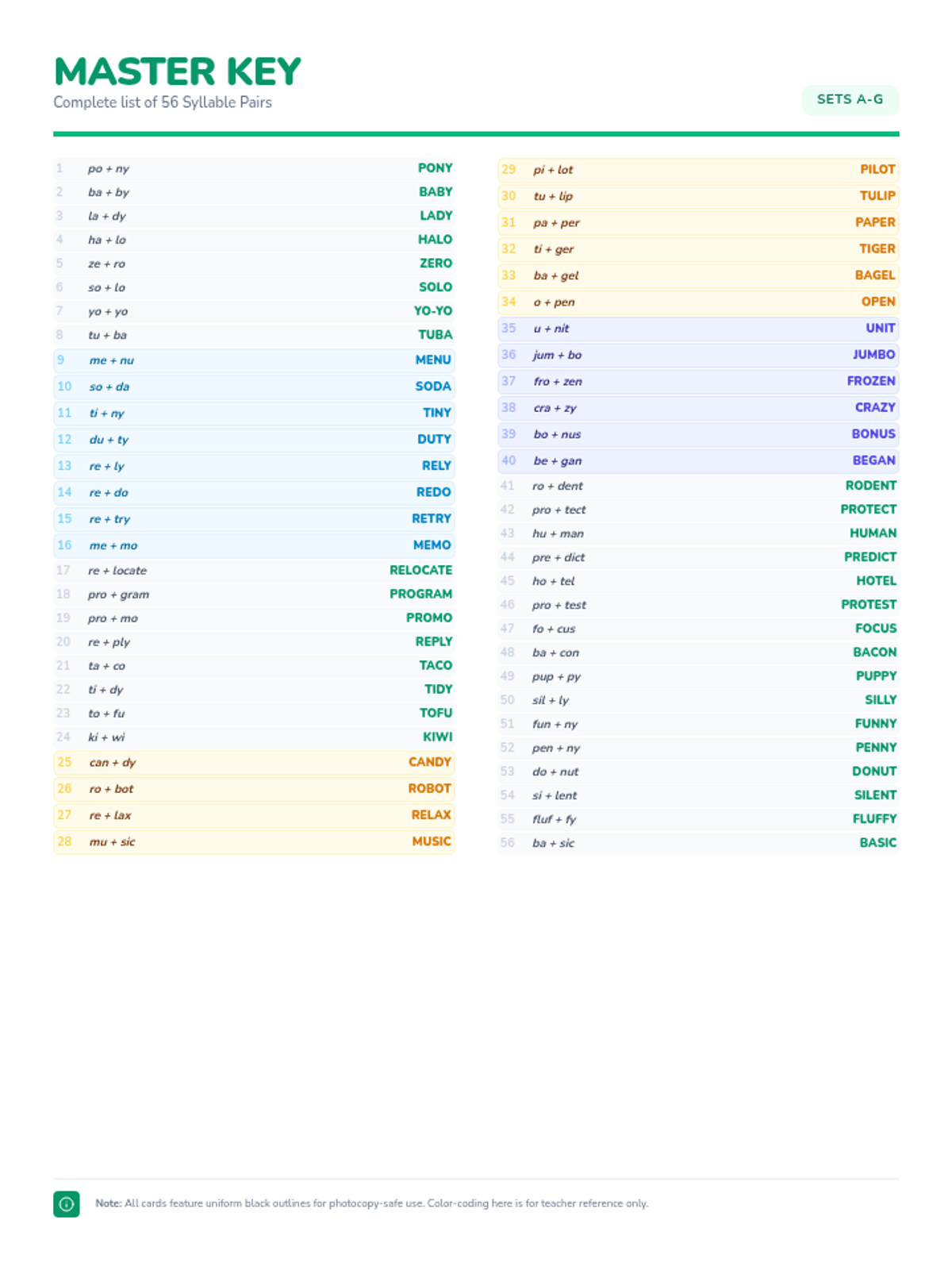Select row 17 re + locate
Image resolution: width=952 pixels, height=1270 pixels.
[254, 571]
